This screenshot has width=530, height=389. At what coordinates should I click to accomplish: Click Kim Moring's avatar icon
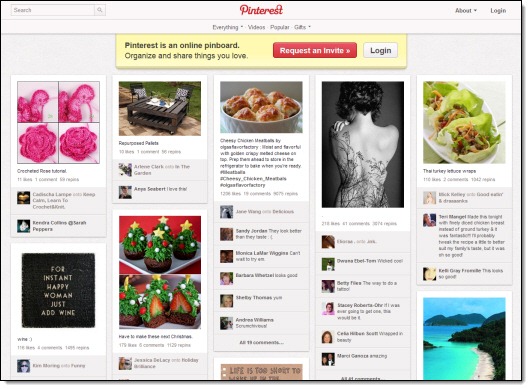coord(24,366)
